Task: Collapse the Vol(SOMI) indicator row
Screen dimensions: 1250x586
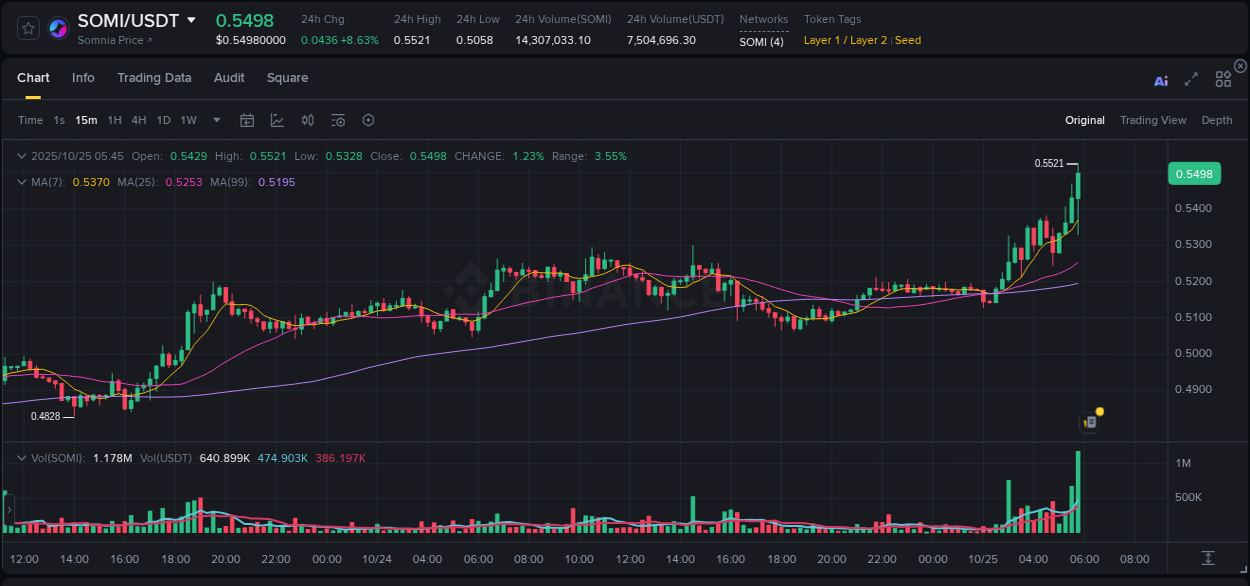Action: [20, 457]
